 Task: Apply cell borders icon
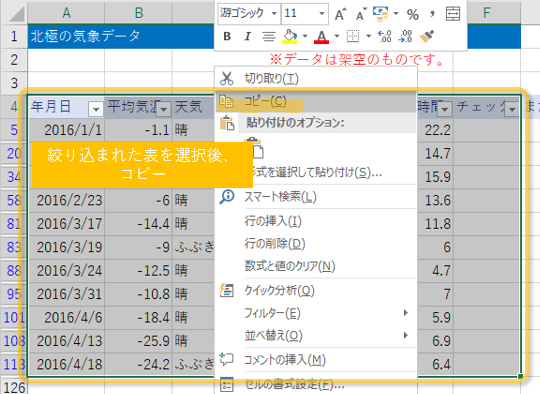pyautogui.click(x=353, y=36)
